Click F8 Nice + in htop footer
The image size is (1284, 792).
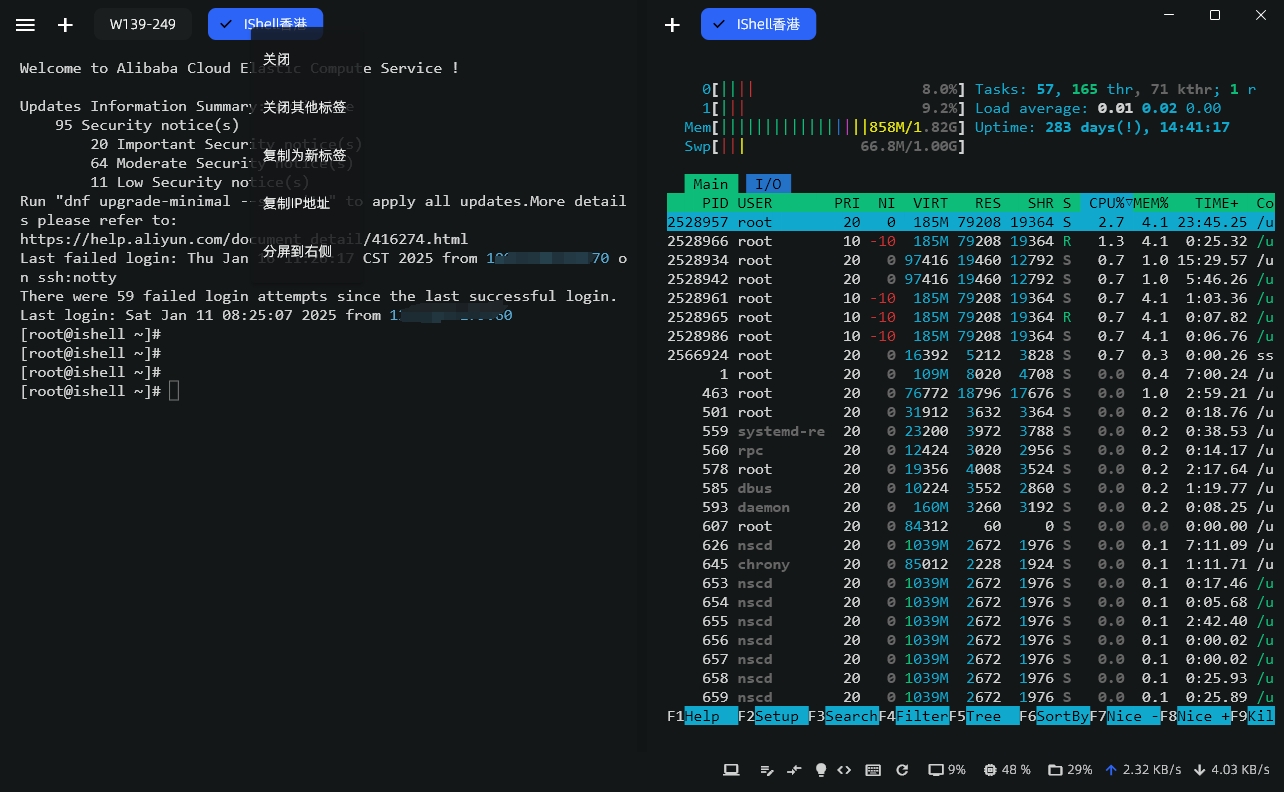[1196, 716]
